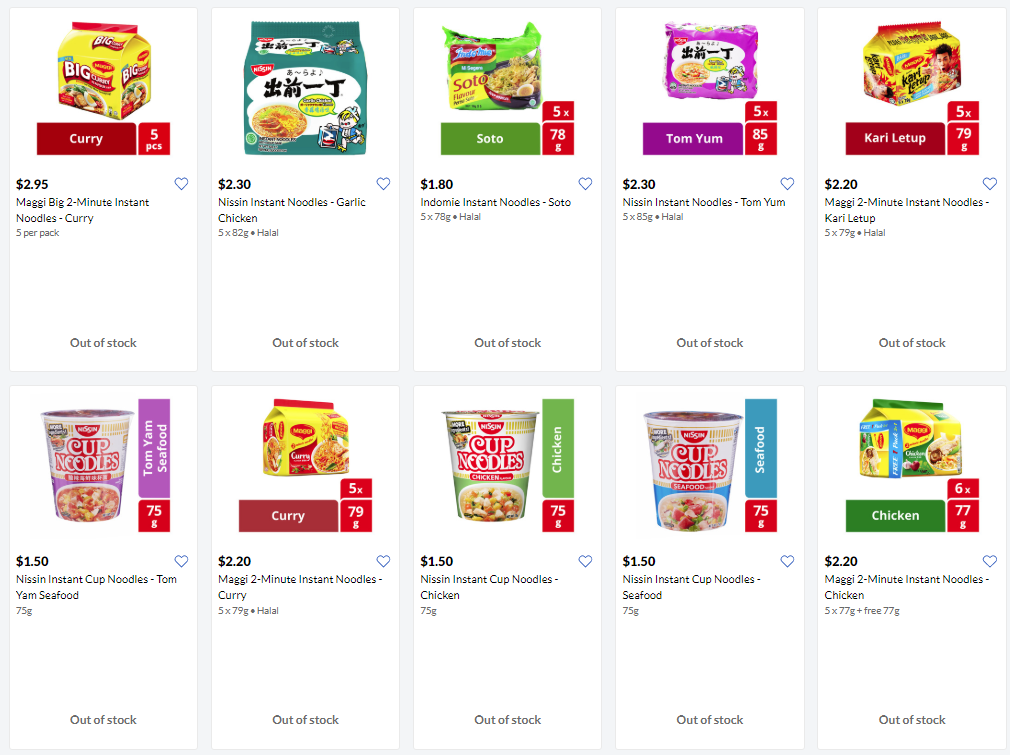Open Nissin Instant Noodles Tom Yum title
Screen dimensions: 1010x755
703,202
